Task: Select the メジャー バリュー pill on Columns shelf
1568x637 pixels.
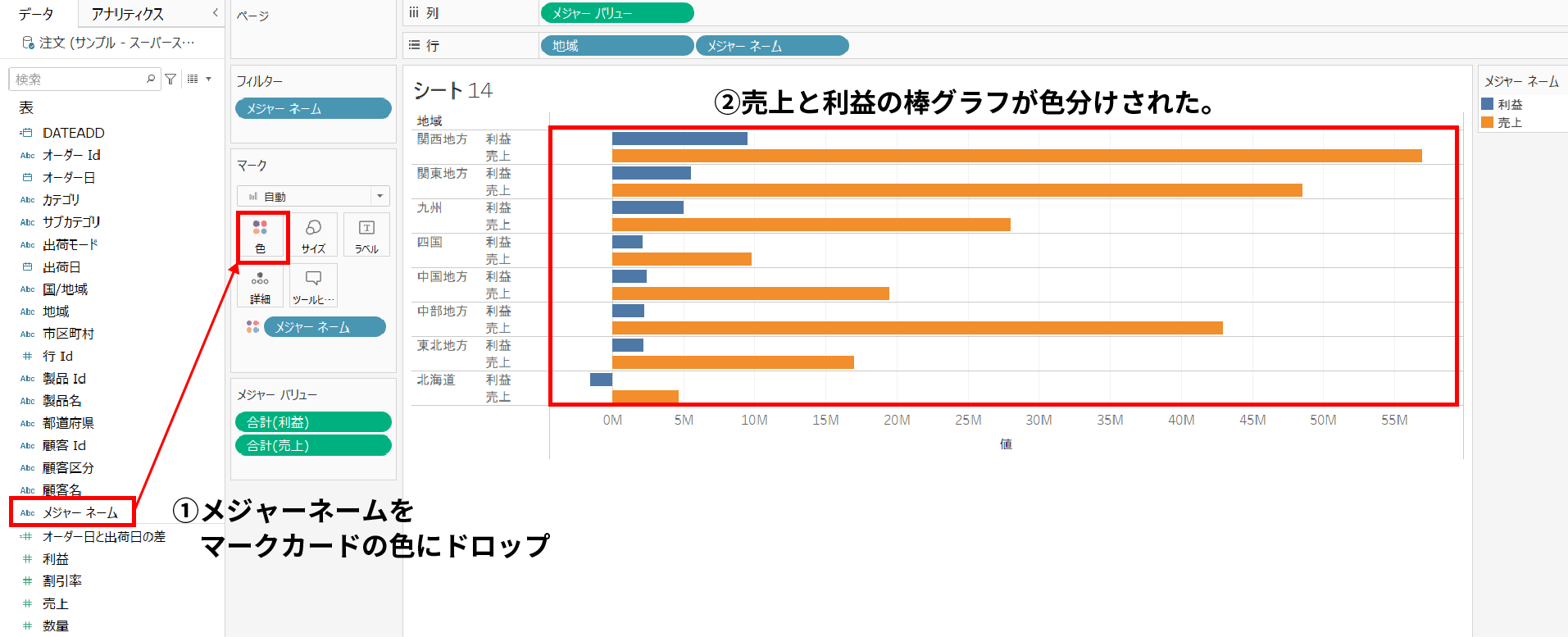Action: (617, 13)
